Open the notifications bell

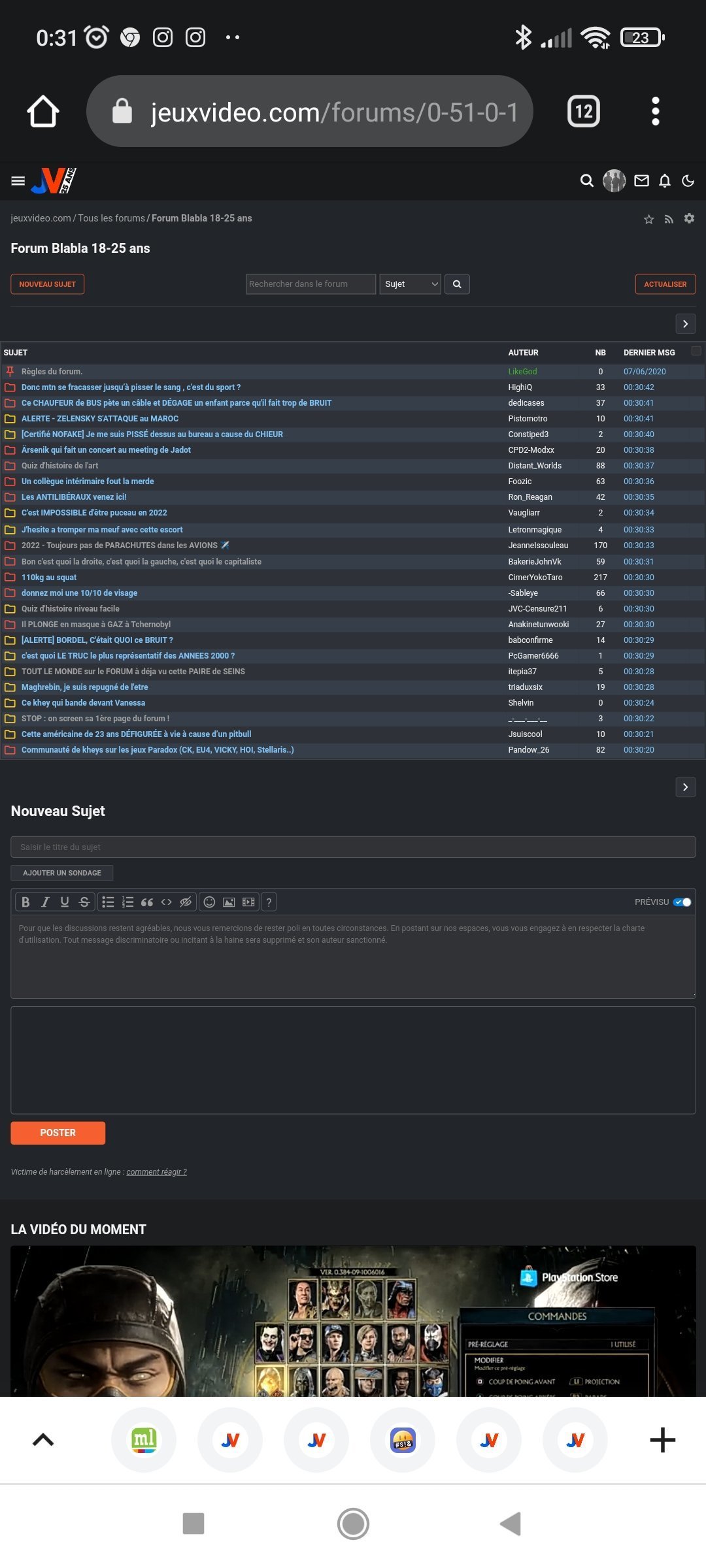(665, 181)
